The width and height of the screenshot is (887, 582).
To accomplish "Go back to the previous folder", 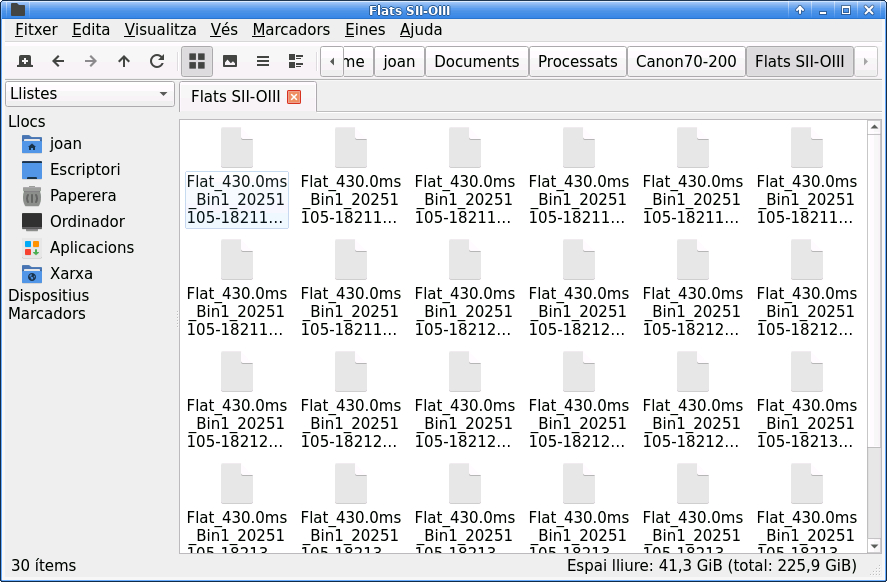I will [x=58, y=61].
